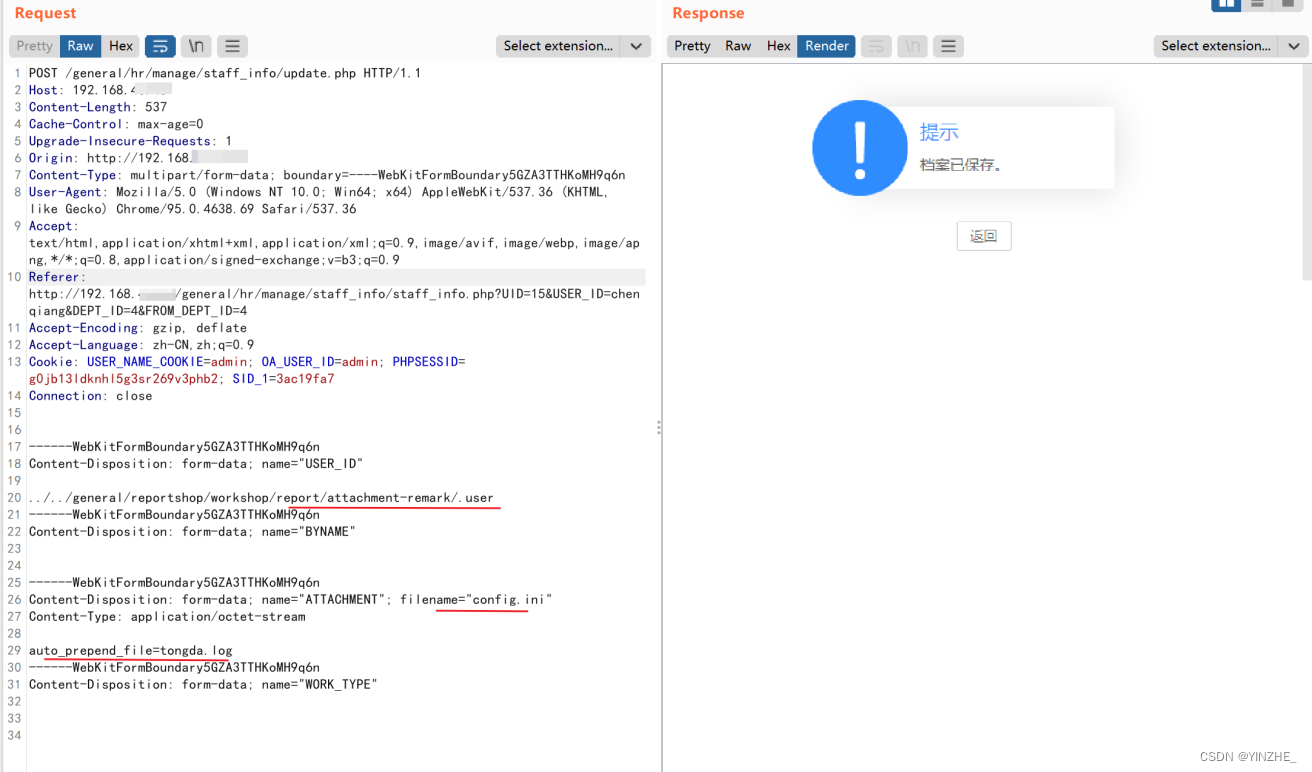Screen dimensions: 1312x772
Task: Click the attachment-remark/.user path line
Action: pos(261,498)
